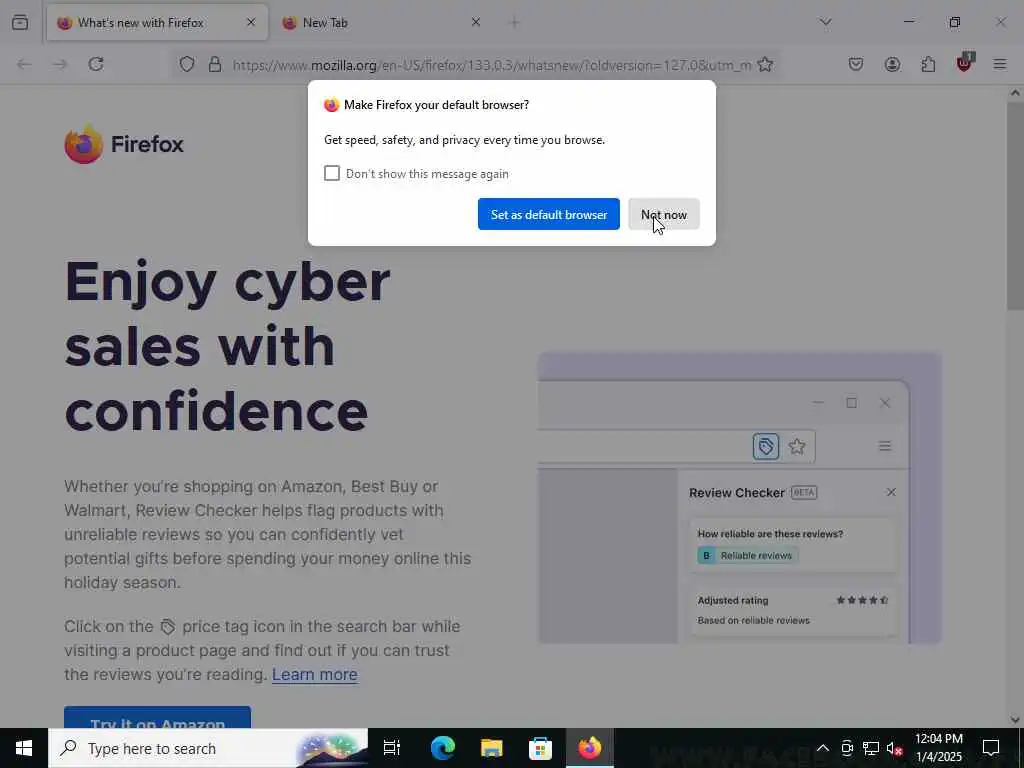
Task: Open the Firefox account menu icon
Action: point(892,64)
